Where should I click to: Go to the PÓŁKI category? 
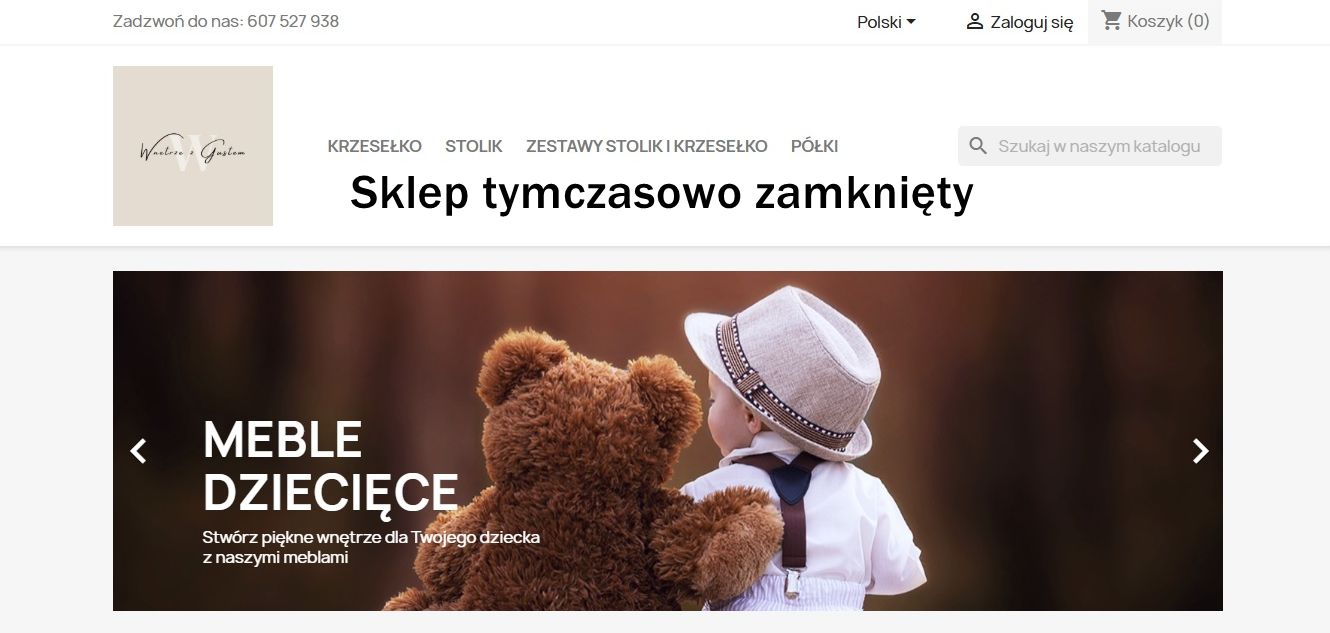(814, 146)
